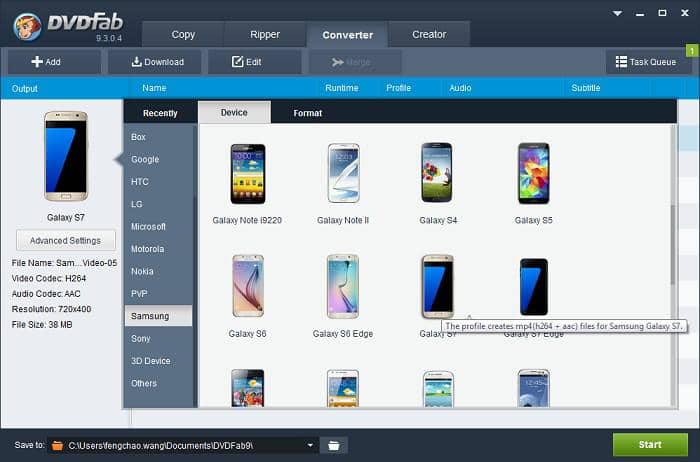Click the green Start button
This screenshot has width=700, height=462.
[650, 445]
